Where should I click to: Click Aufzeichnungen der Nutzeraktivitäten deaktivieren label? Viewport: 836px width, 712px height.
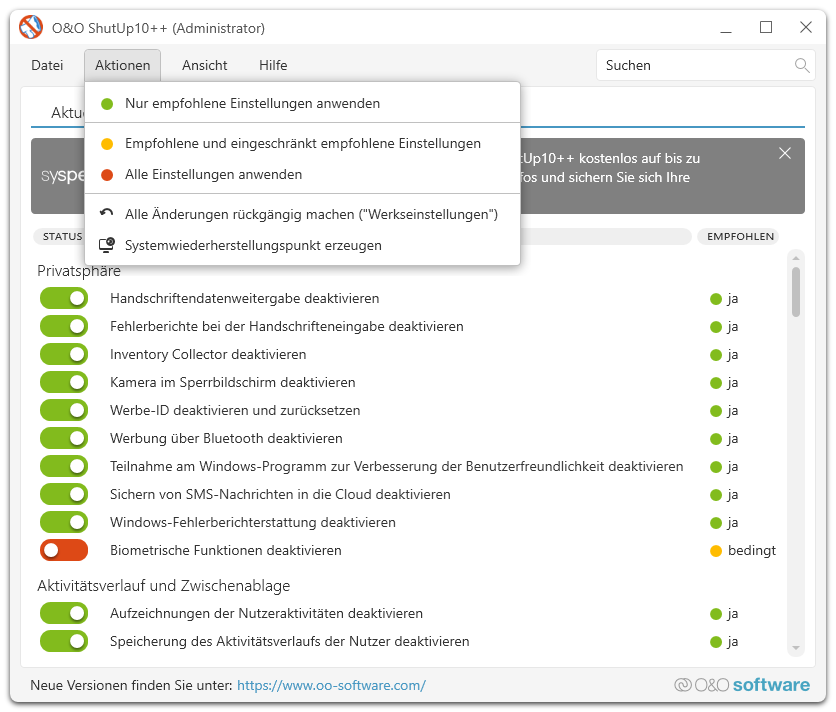pos(266,613)
